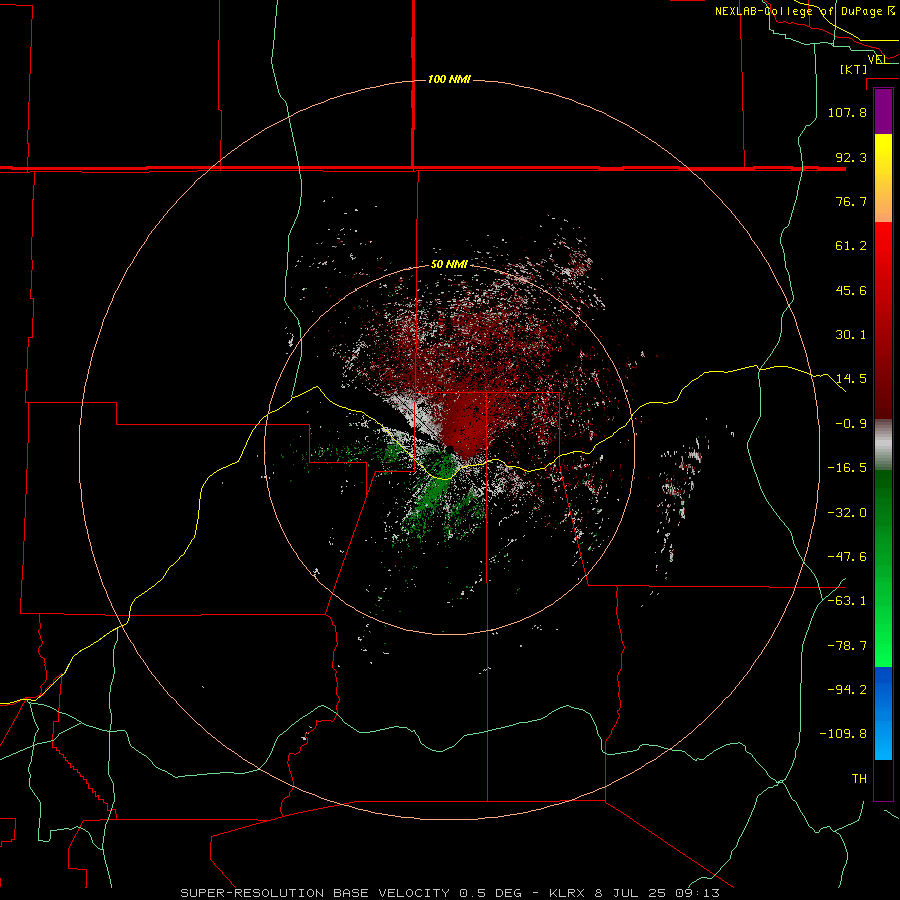Click the -47.6 scale value
900x900 pixels.
(x=847, y=557)
